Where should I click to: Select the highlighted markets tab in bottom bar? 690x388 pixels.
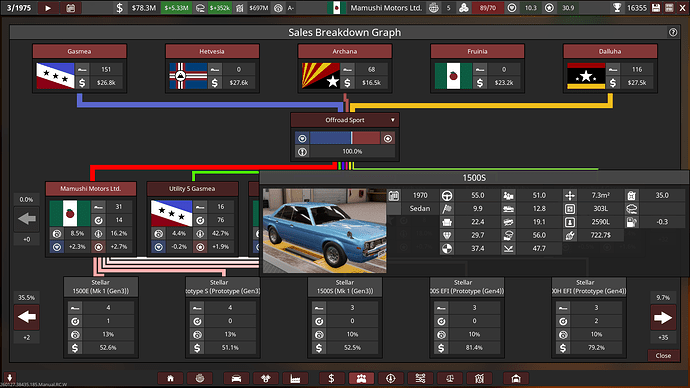(361, 378)
